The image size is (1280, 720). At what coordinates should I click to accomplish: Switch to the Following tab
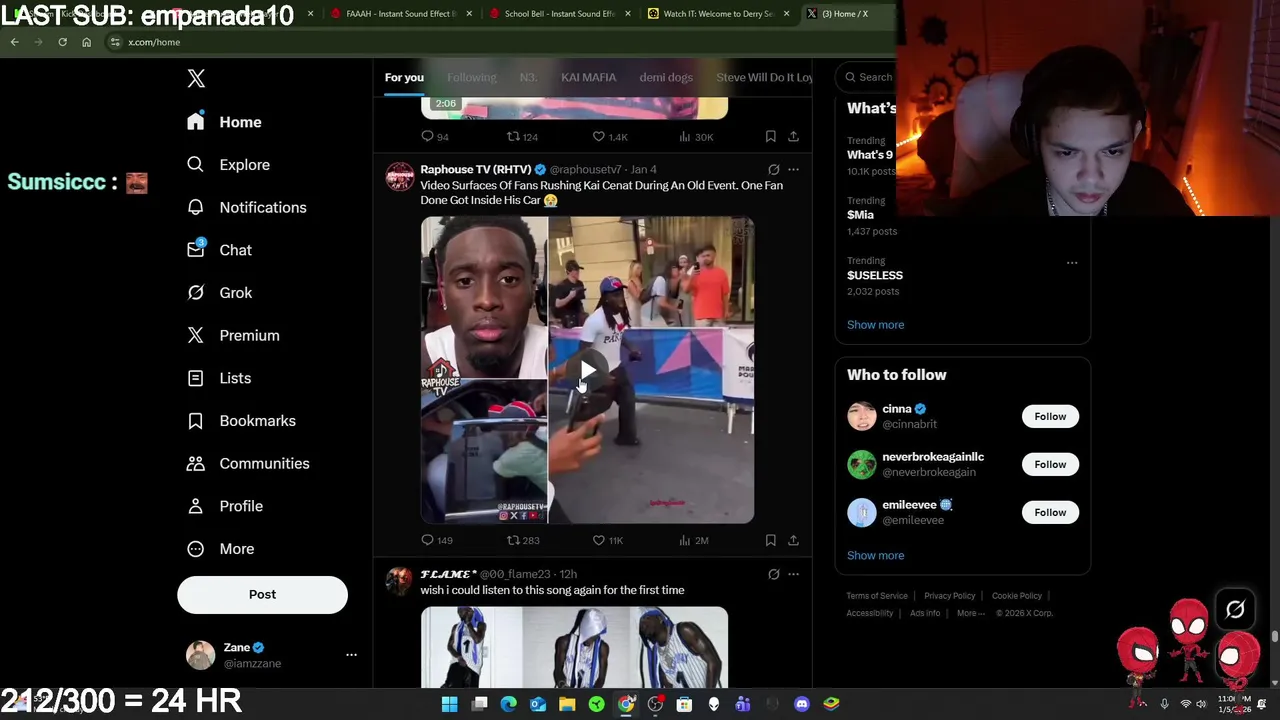coord(471,78)
